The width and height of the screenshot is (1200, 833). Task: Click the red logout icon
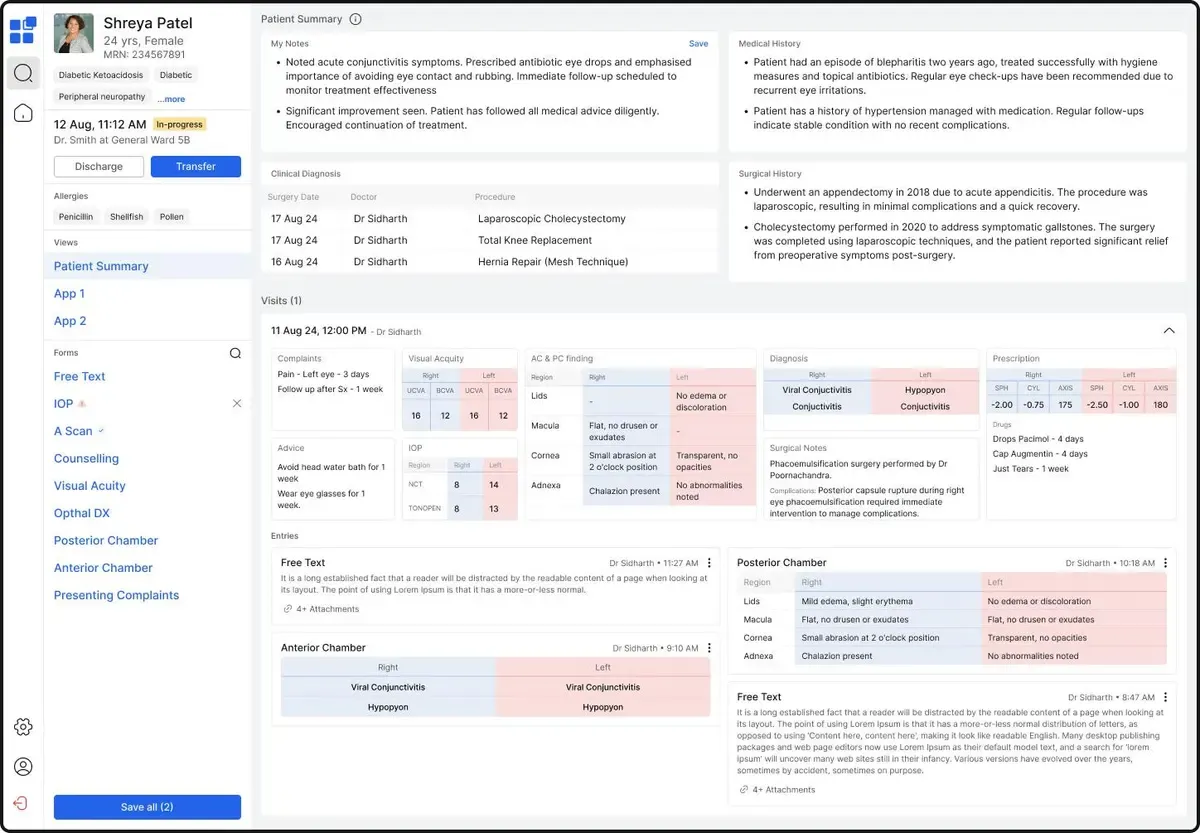22,803
